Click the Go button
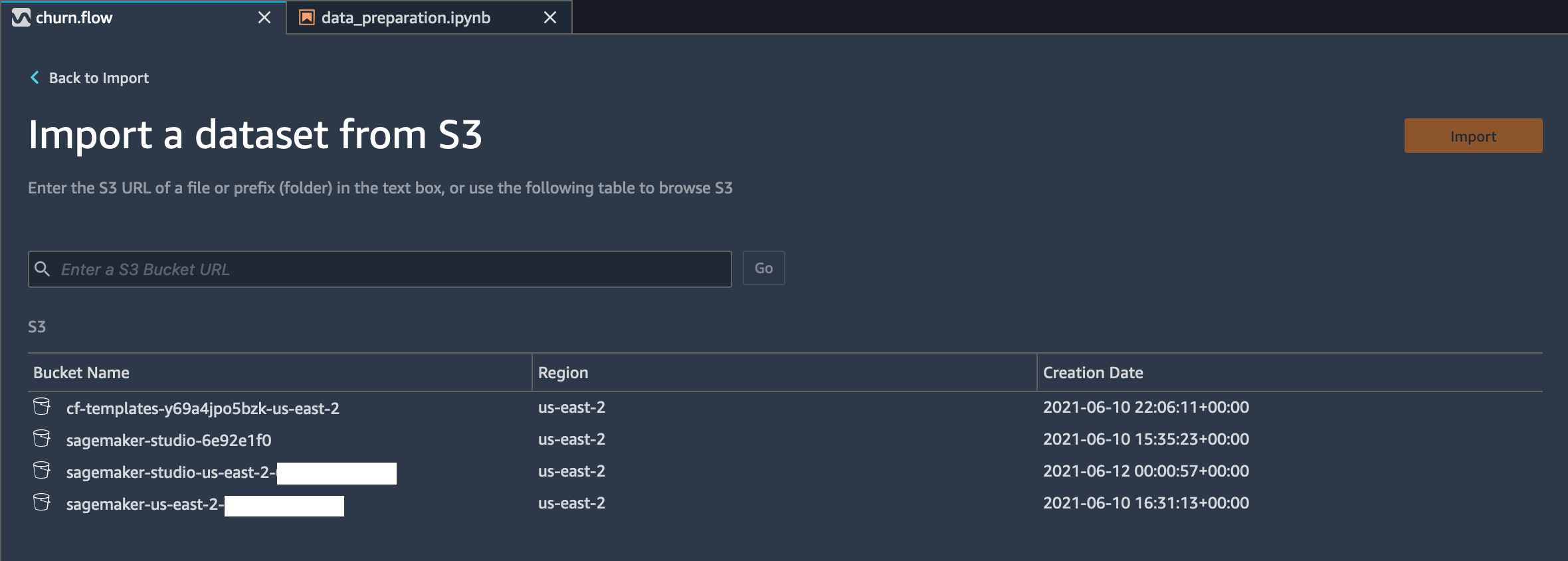The height and width of the screenshot is (561, 1568). (763, 268)
